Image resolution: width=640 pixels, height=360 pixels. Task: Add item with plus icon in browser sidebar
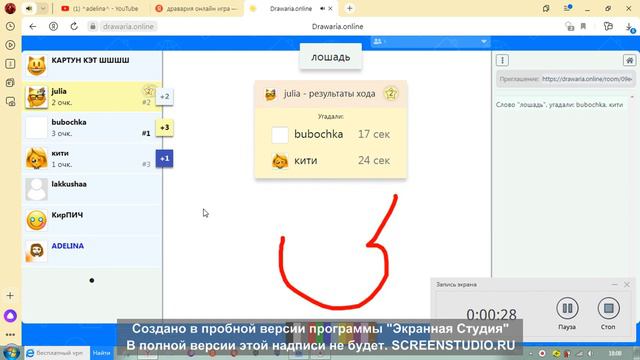pyautogui.click(x=10, y=295)
